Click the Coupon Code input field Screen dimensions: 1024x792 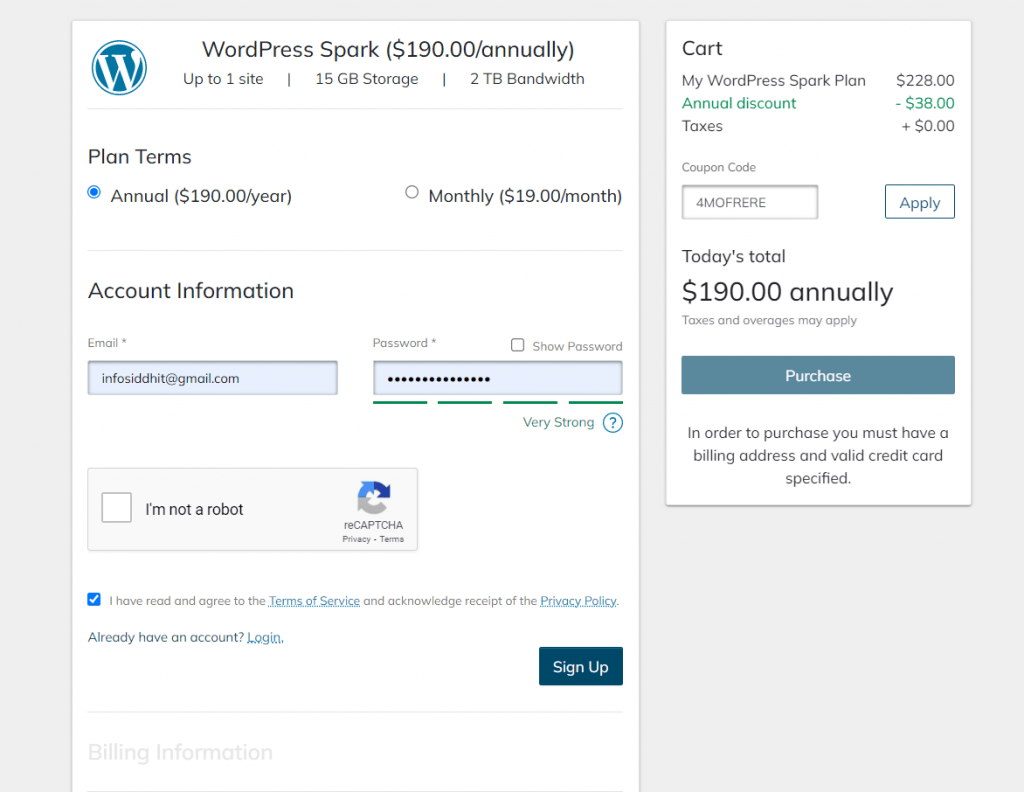750,202
